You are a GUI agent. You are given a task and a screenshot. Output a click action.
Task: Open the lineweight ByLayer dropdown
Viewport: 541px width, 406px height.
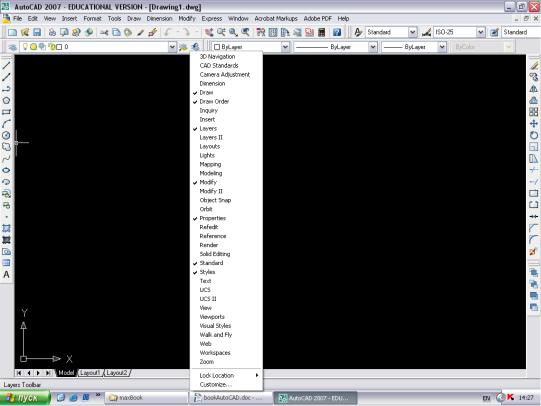(x=442, y=47)
